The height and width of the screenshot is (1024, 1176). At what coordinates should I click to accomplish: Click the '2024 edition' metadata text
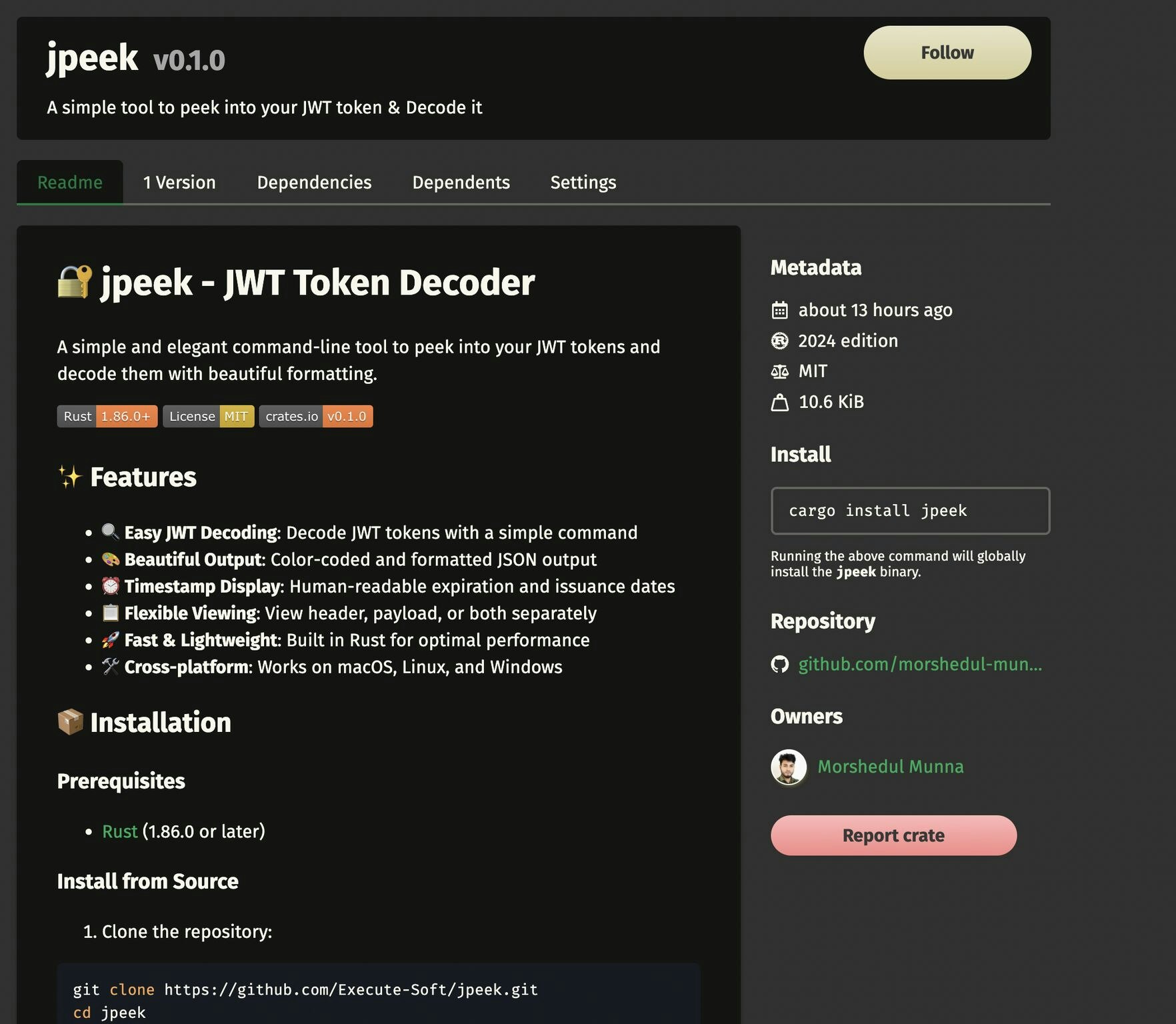point(848,341)
